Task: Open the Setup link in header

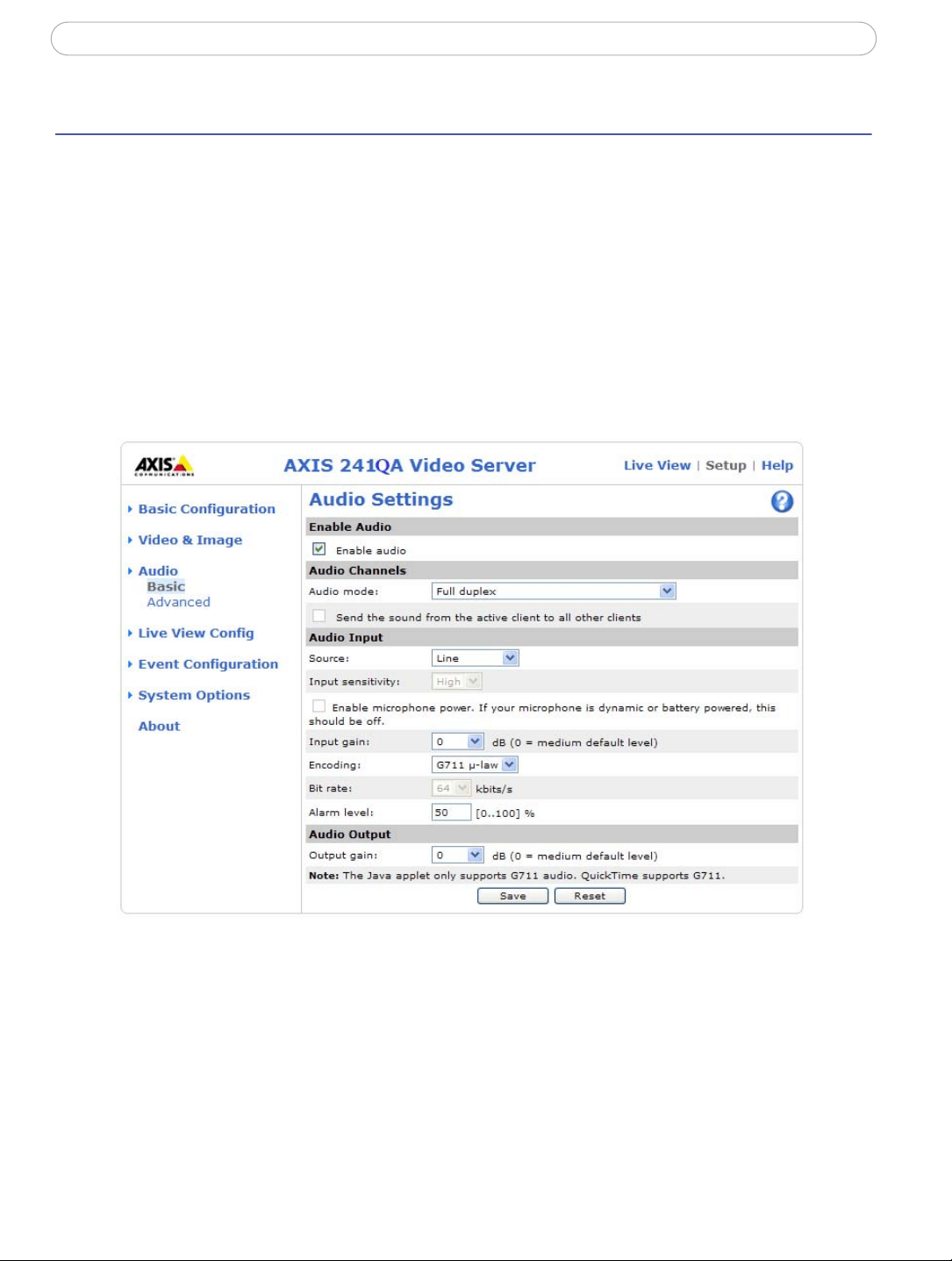Action: click(x=726, y=466)
